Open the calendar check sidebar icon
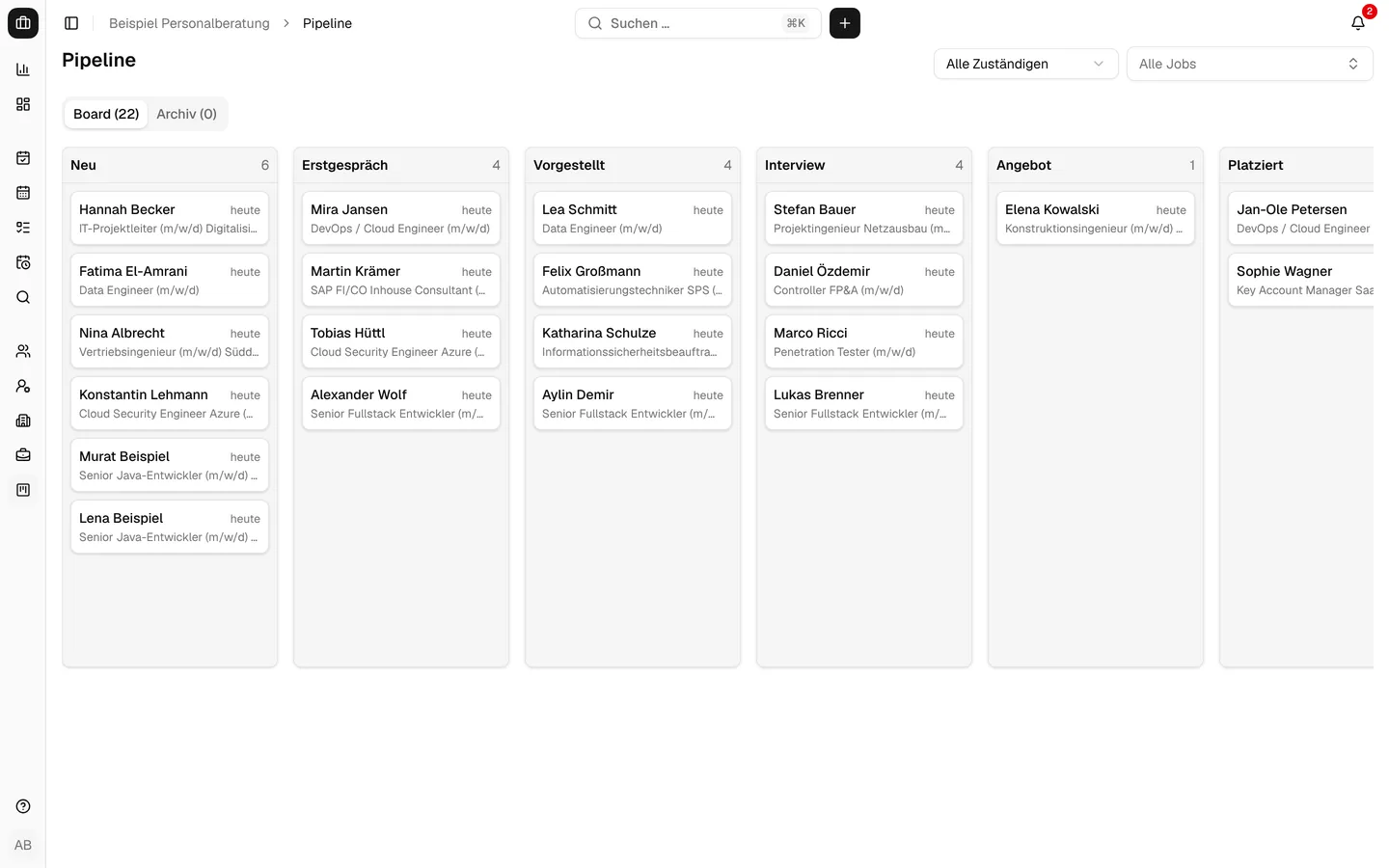Screen dimensions: 1389x868 23,158
